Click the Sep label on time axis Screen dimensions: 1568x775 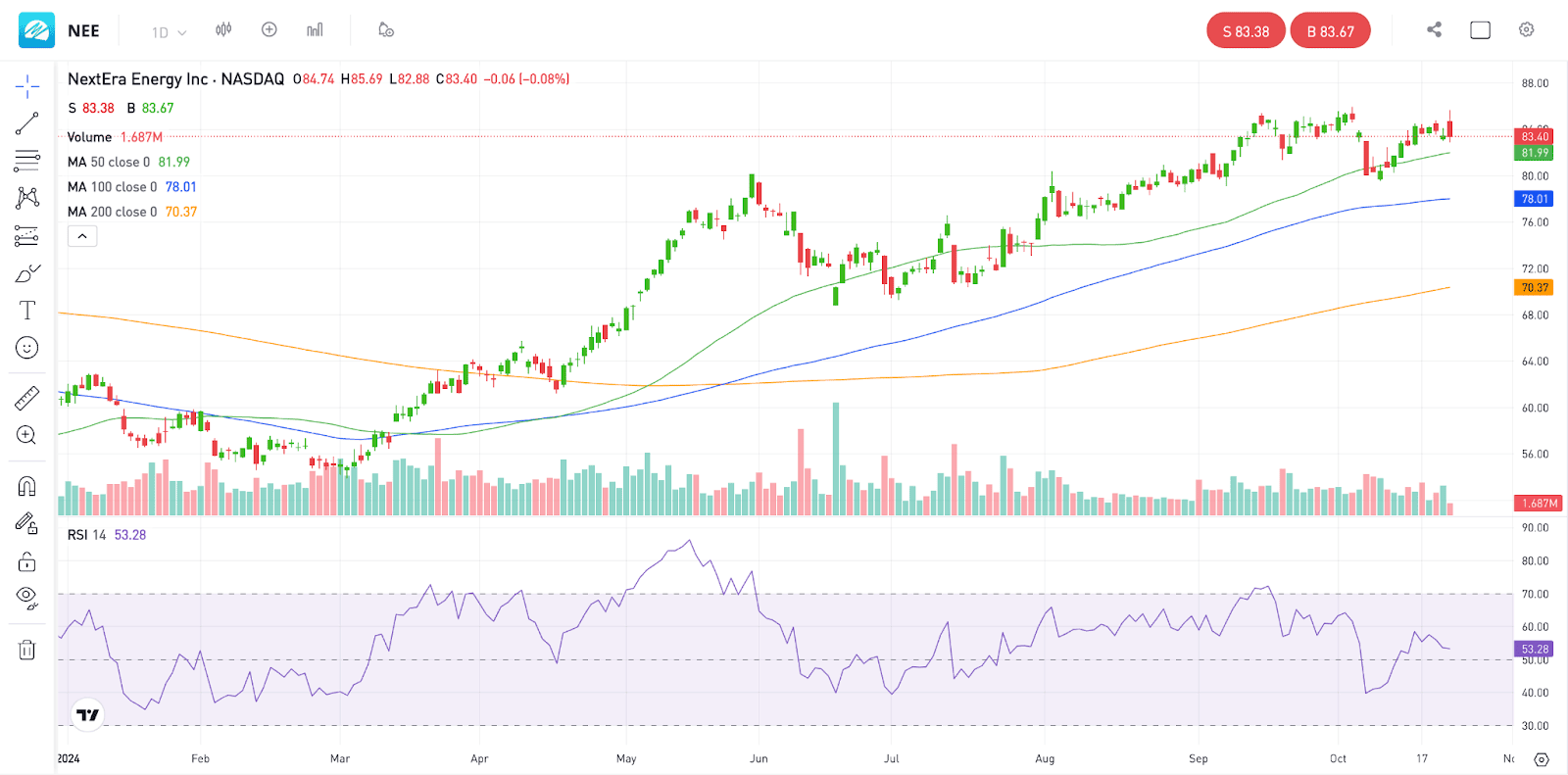tap(1198, 759)
